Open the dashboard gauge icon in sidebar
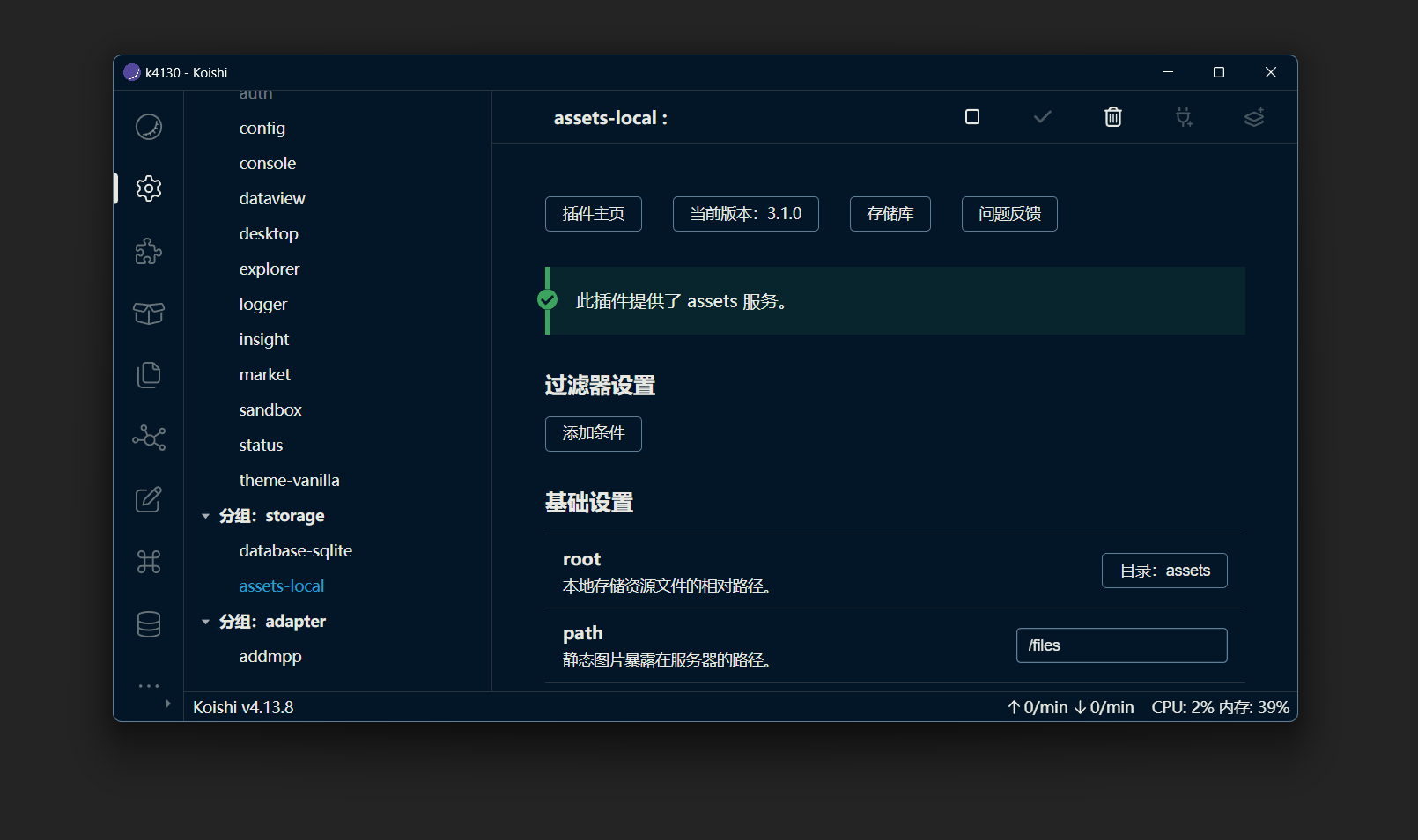Viewport: 1418px width, 840px height. tap(149, 127)
